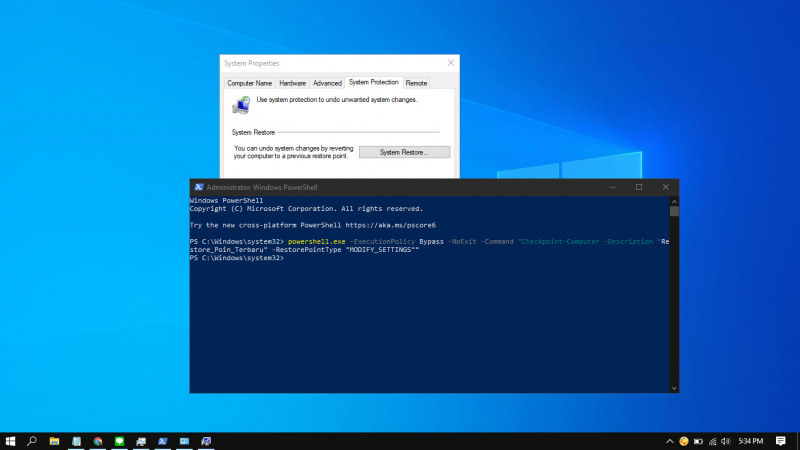Click the 'Checkpoint-Computer' command text
Screen dimensions: 800x450
click(560, 241)
